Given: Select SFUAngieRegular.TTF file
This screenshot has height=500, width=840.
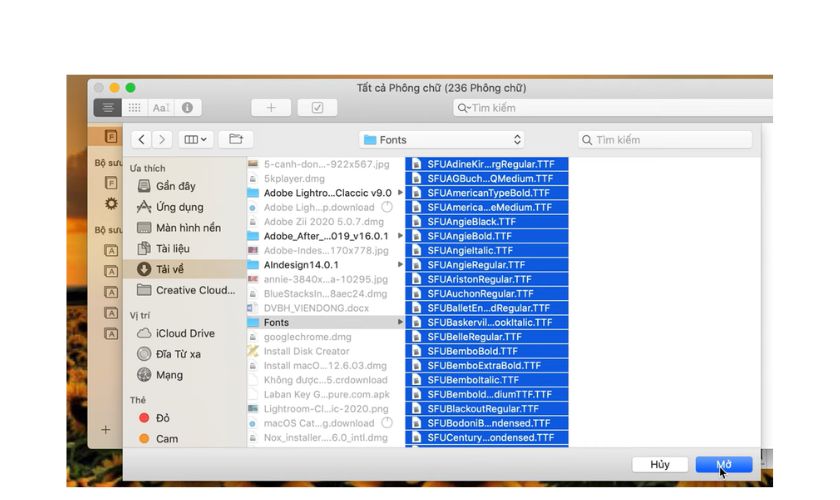Looking at the screenshot, I should (x=487, y=265).
